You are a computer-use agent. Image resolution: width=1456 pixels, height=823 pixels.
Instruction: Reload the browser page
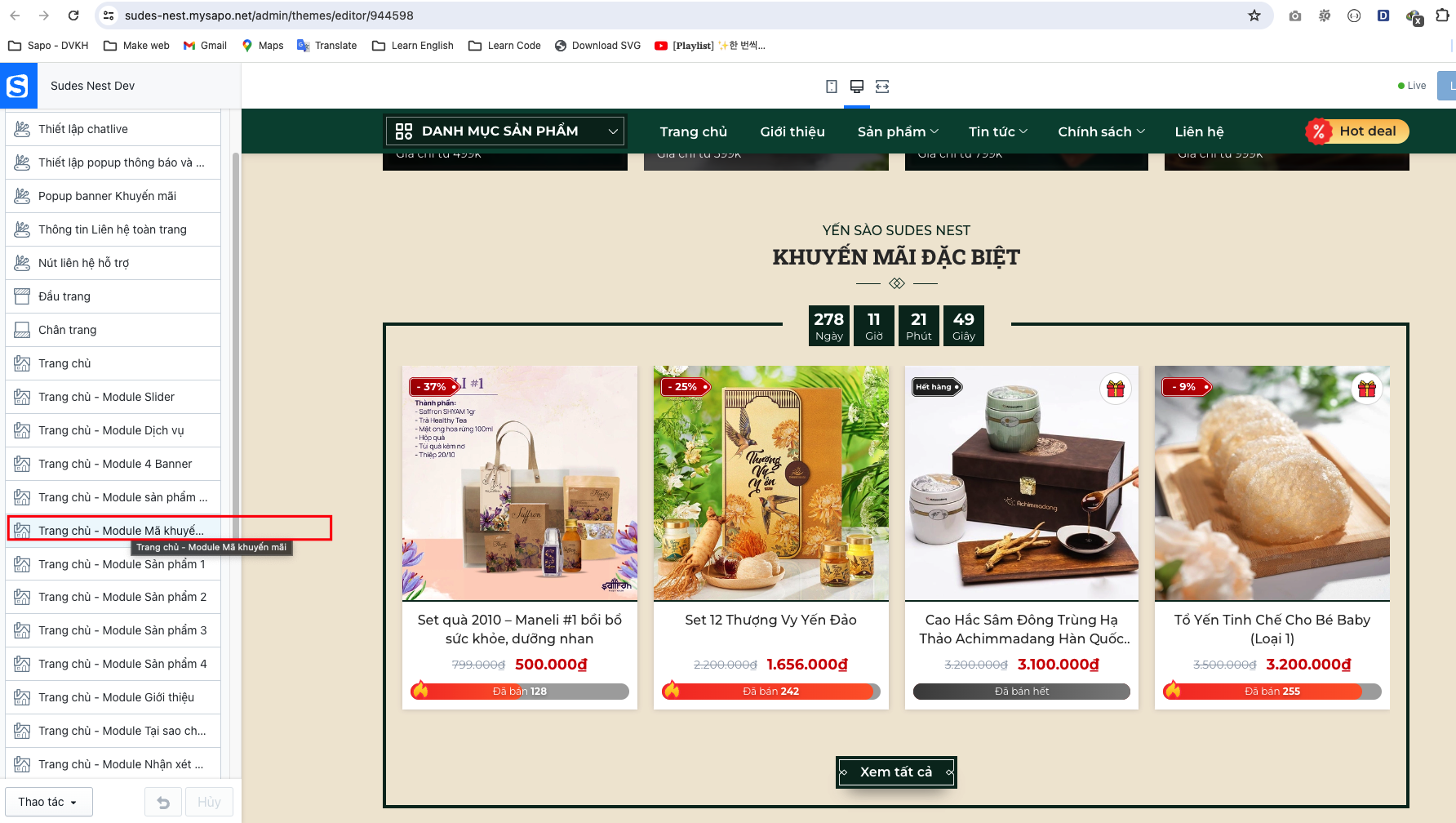(x=73, y=16)
